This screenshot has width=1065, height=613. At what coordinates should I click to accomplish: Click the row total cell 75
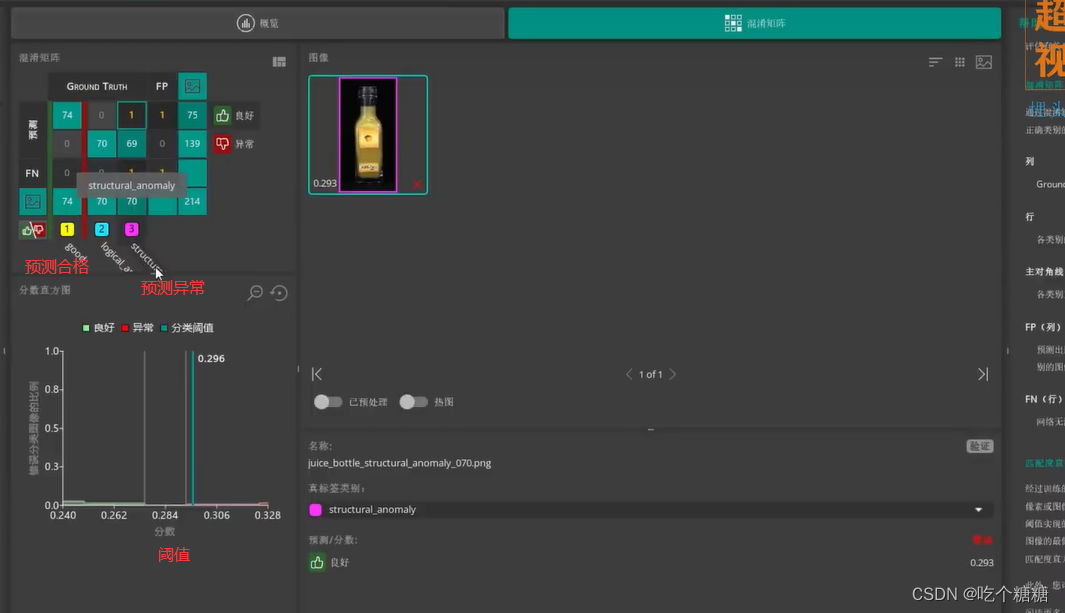click(x=192, y=115)
